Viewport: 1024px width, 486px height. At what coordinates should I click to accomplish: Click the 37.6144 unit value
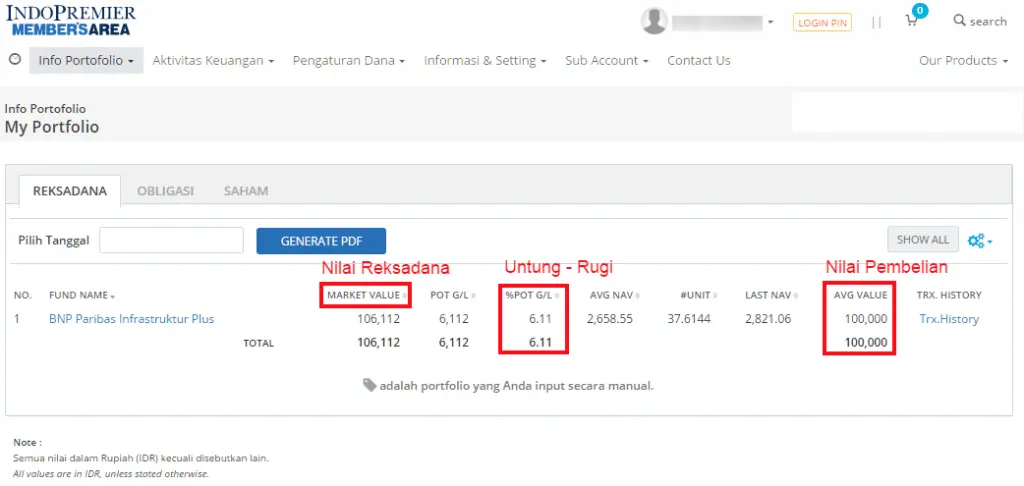pyautogui.click(x=689, y=319)
